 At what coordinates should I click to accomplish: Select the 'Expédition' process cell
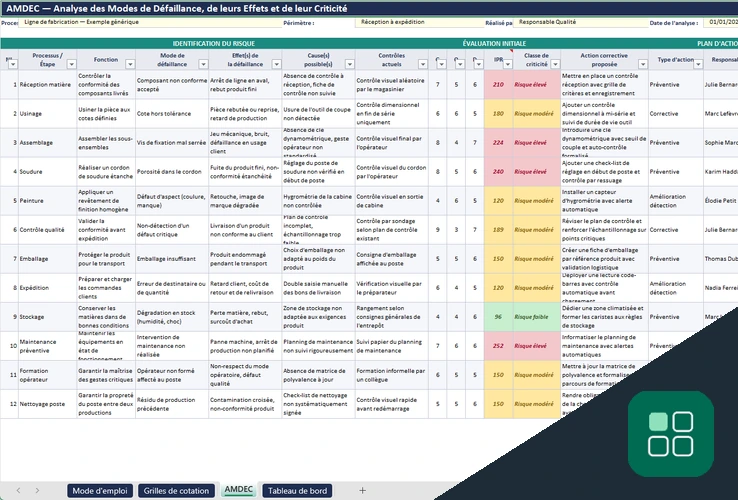pos(48,288)
